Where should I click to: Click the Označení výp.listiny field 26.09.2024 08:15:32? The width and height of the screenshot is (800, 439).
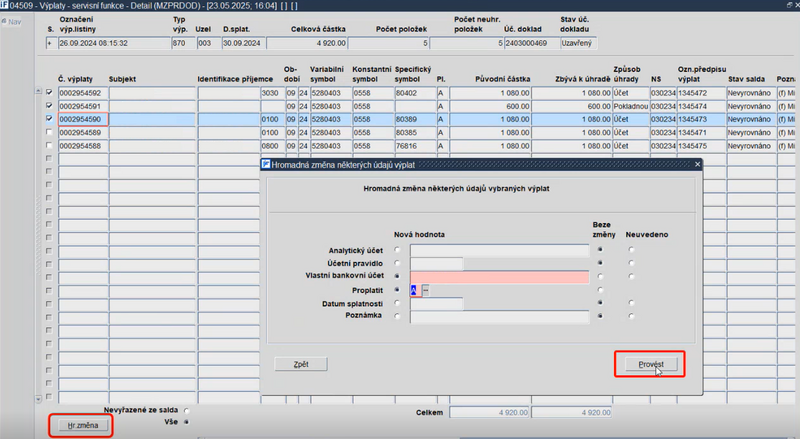[x=114, y=43]
